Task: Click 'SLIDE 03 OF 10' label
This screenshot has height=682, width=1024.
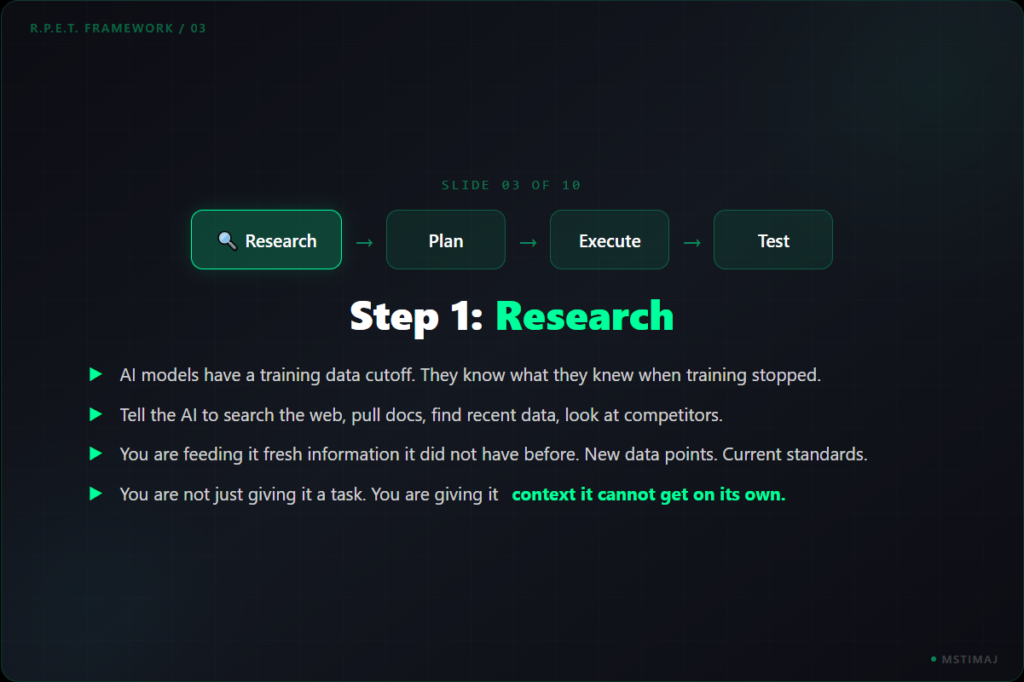Action: point(511,185)
